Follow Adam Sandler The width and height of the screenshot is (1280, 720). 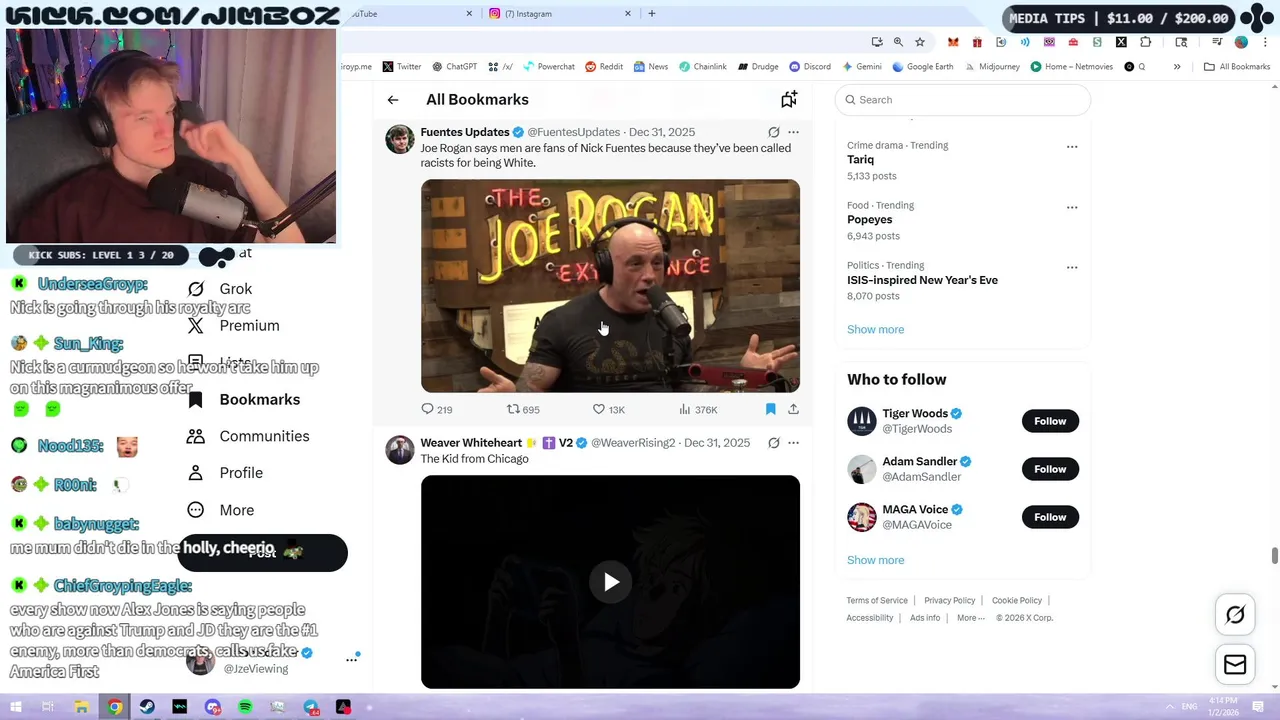pos(1050,469)
